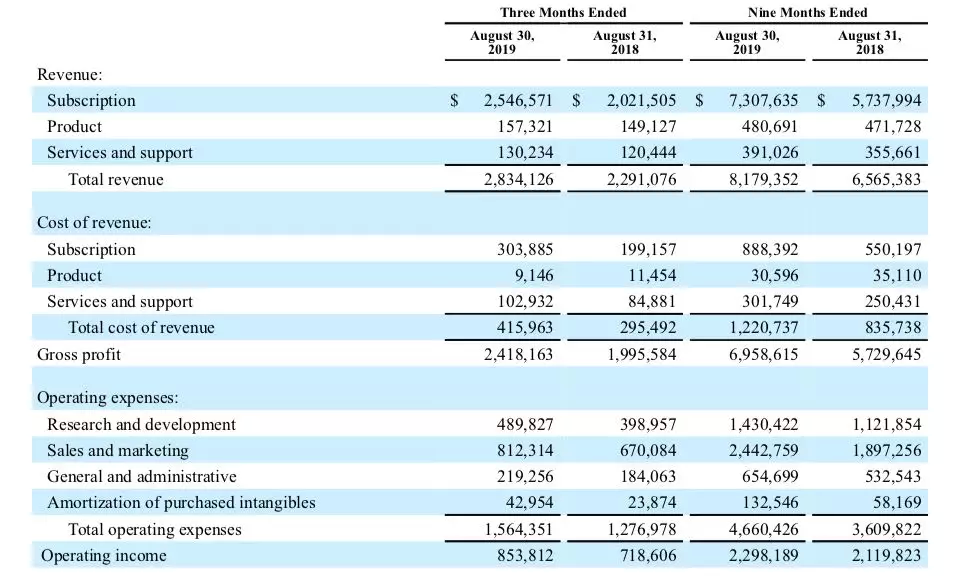The width and height of the screenshot is (964, 583).
Task: Select subscription revenue value 2,546,571
Action: coord(518,100)
